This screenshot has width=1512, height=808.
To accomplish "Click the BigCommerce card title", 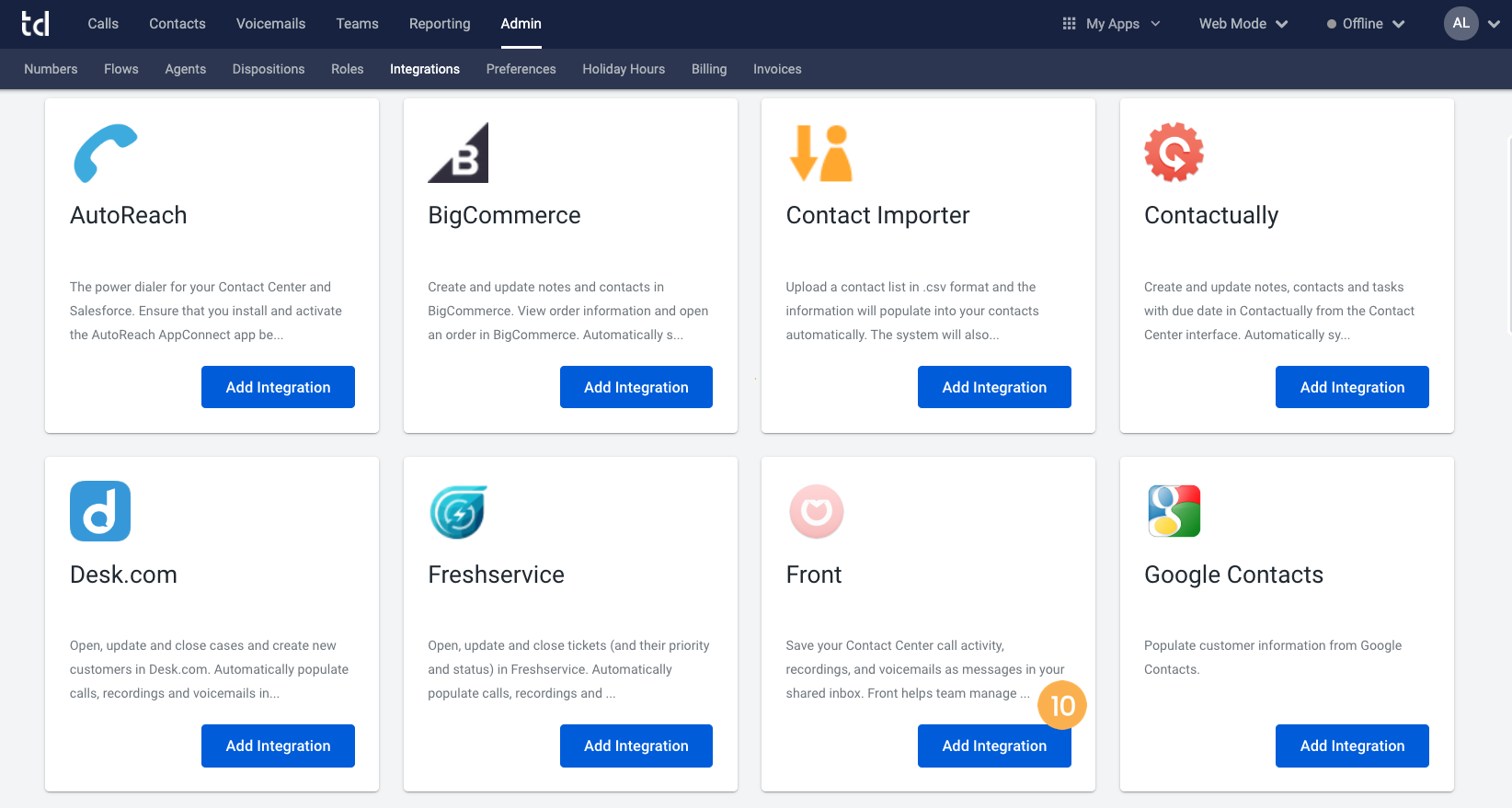I will pyautogui.click(x=504, y=216).
